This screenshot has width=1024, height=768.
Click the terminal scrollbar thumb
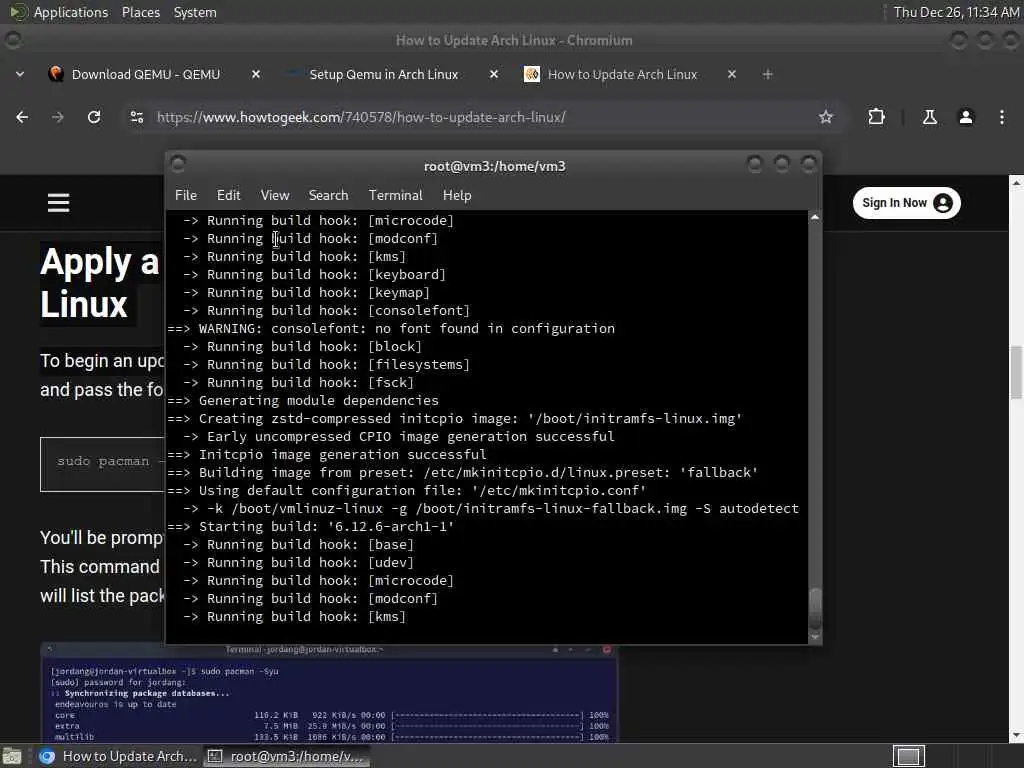(815, 609)
